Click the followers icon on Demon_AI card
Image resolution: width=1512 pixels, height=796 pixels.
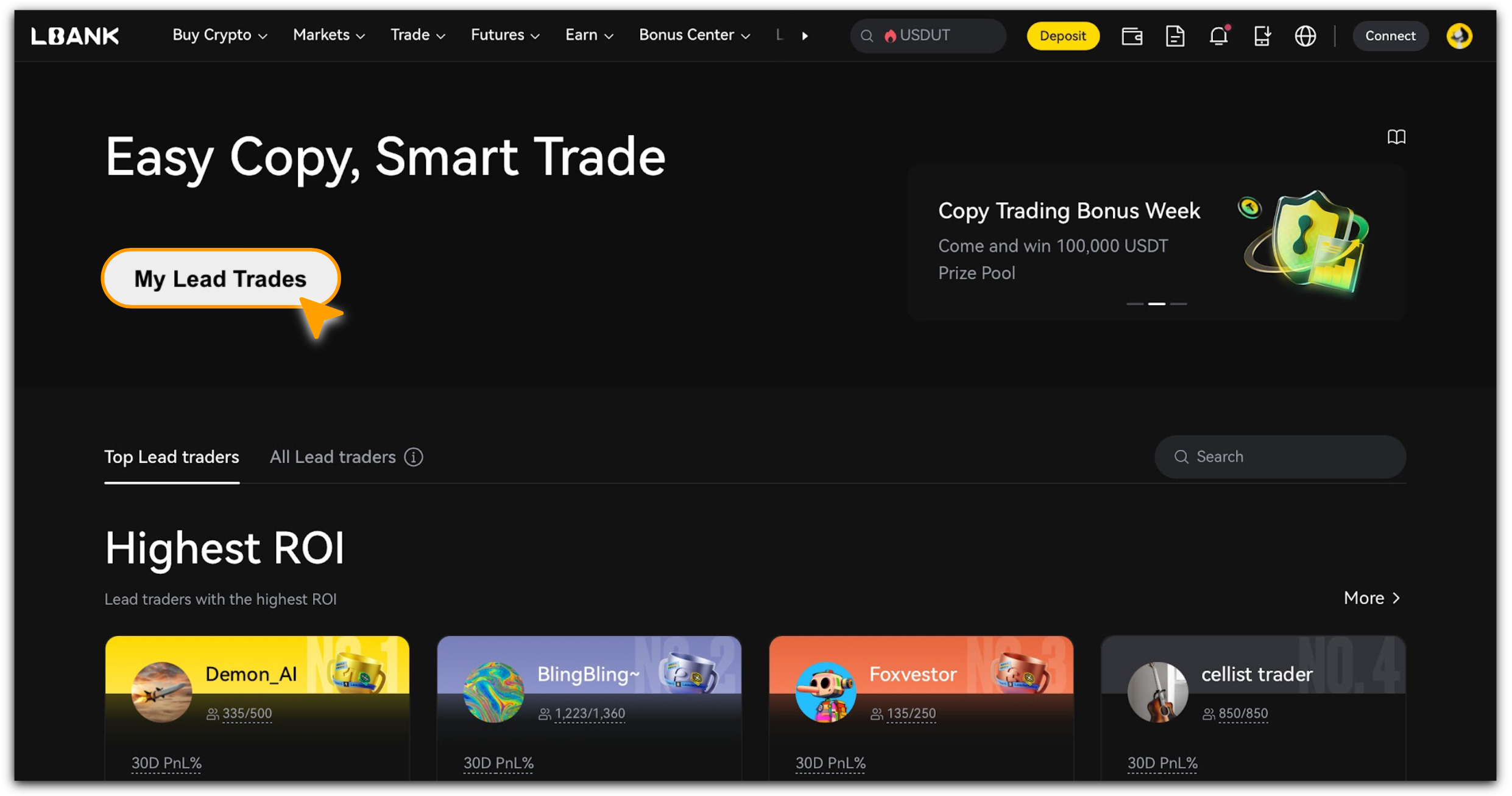pyautogui.click(x=213, y=714)
